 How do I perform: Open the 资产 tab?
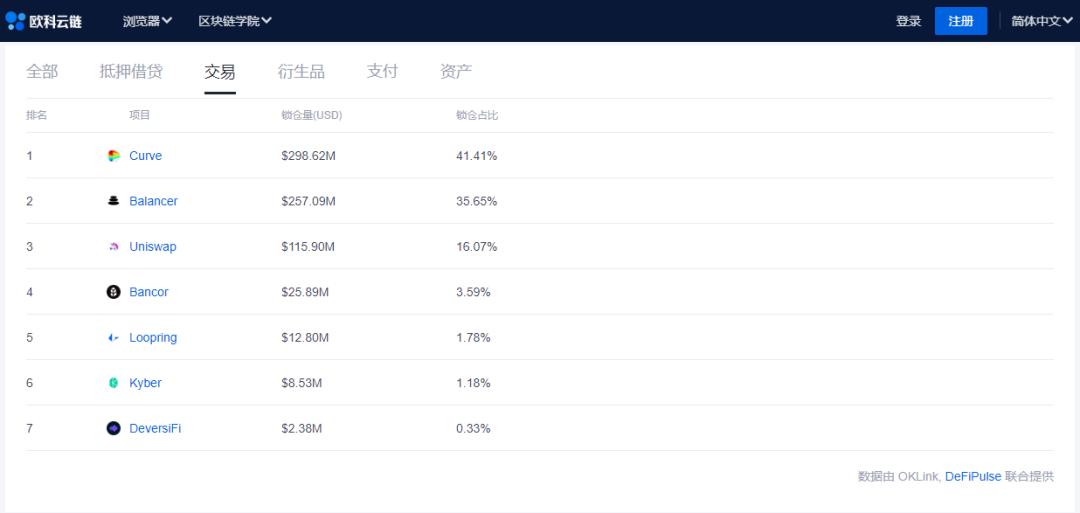456,72
